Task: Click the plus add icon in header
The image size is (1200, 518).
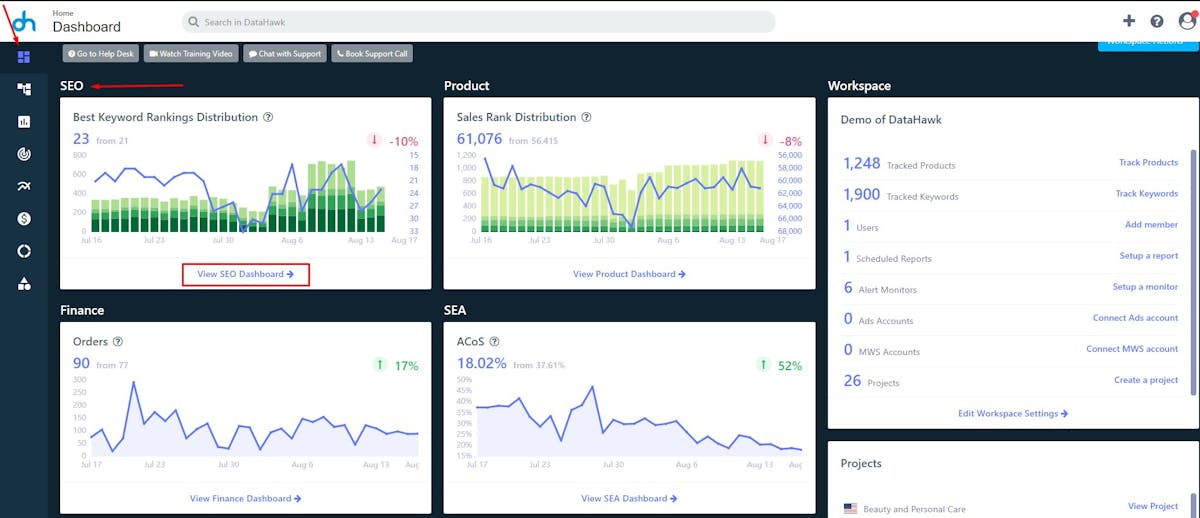Action: (1129, 21)
